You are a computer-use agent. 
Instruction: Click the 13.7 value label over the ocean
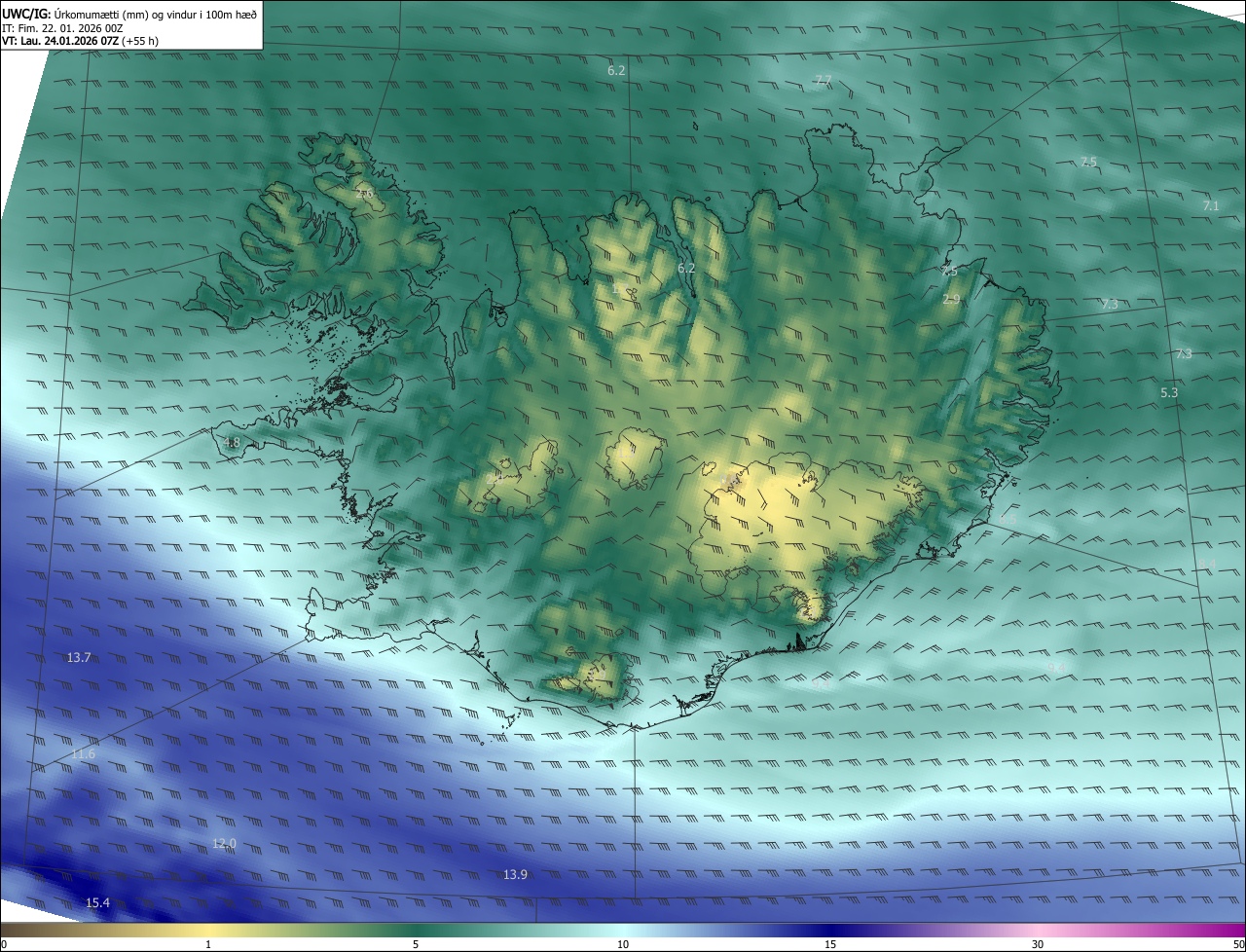(x=79, y=658)
